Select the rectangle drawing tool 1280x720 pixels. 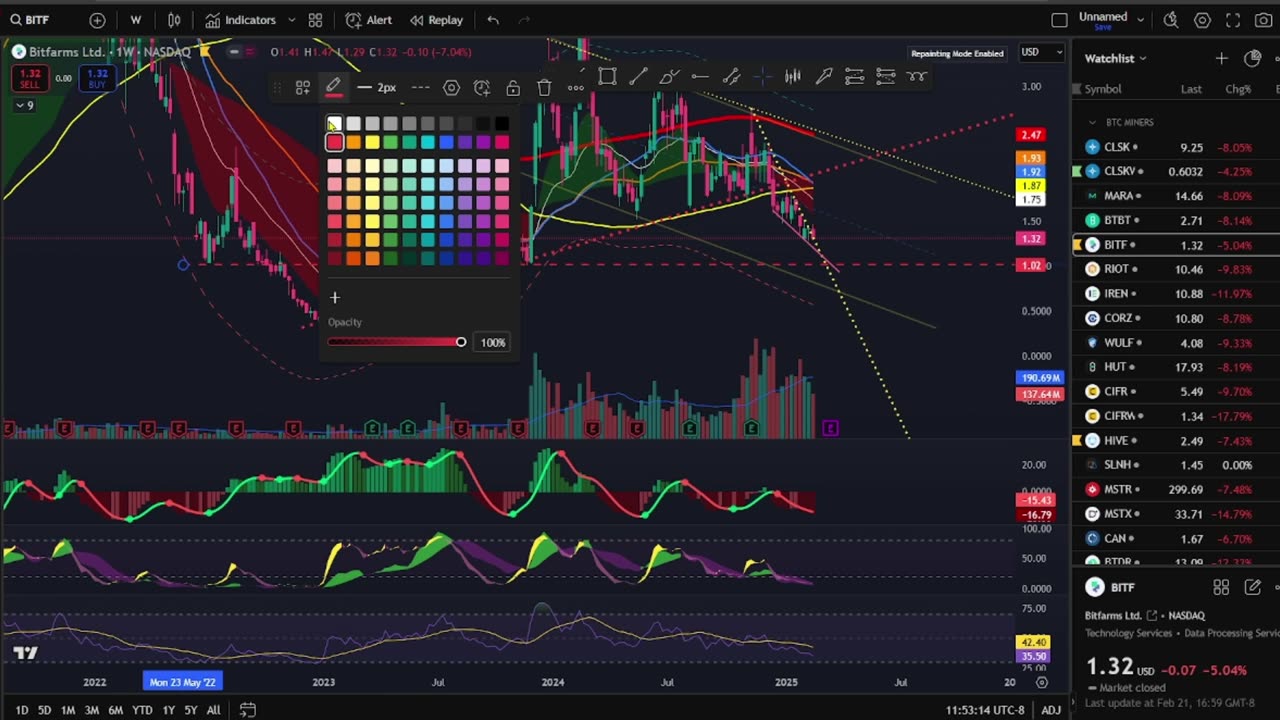tap(607, 77)
